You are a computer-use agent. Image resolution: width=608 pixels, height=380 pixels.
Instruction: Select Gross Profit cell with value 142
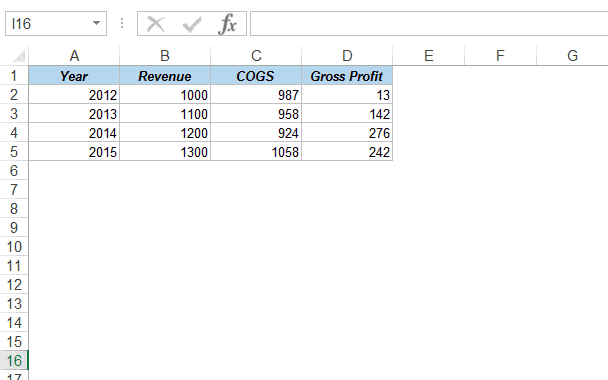[x=347, y=114]
